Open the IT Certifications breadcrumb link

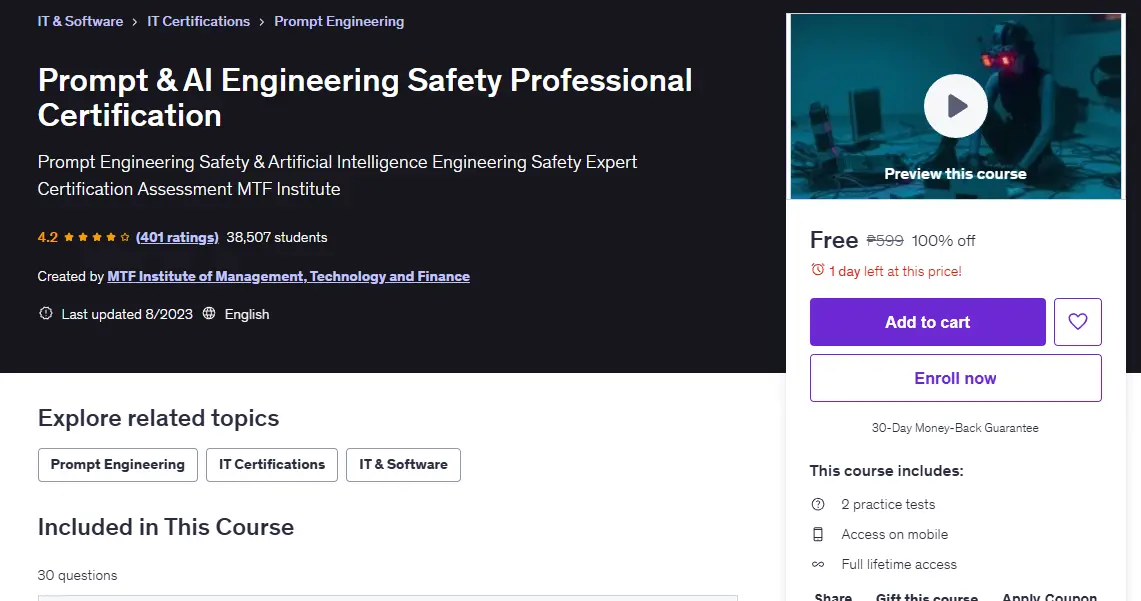pos(199,21)
